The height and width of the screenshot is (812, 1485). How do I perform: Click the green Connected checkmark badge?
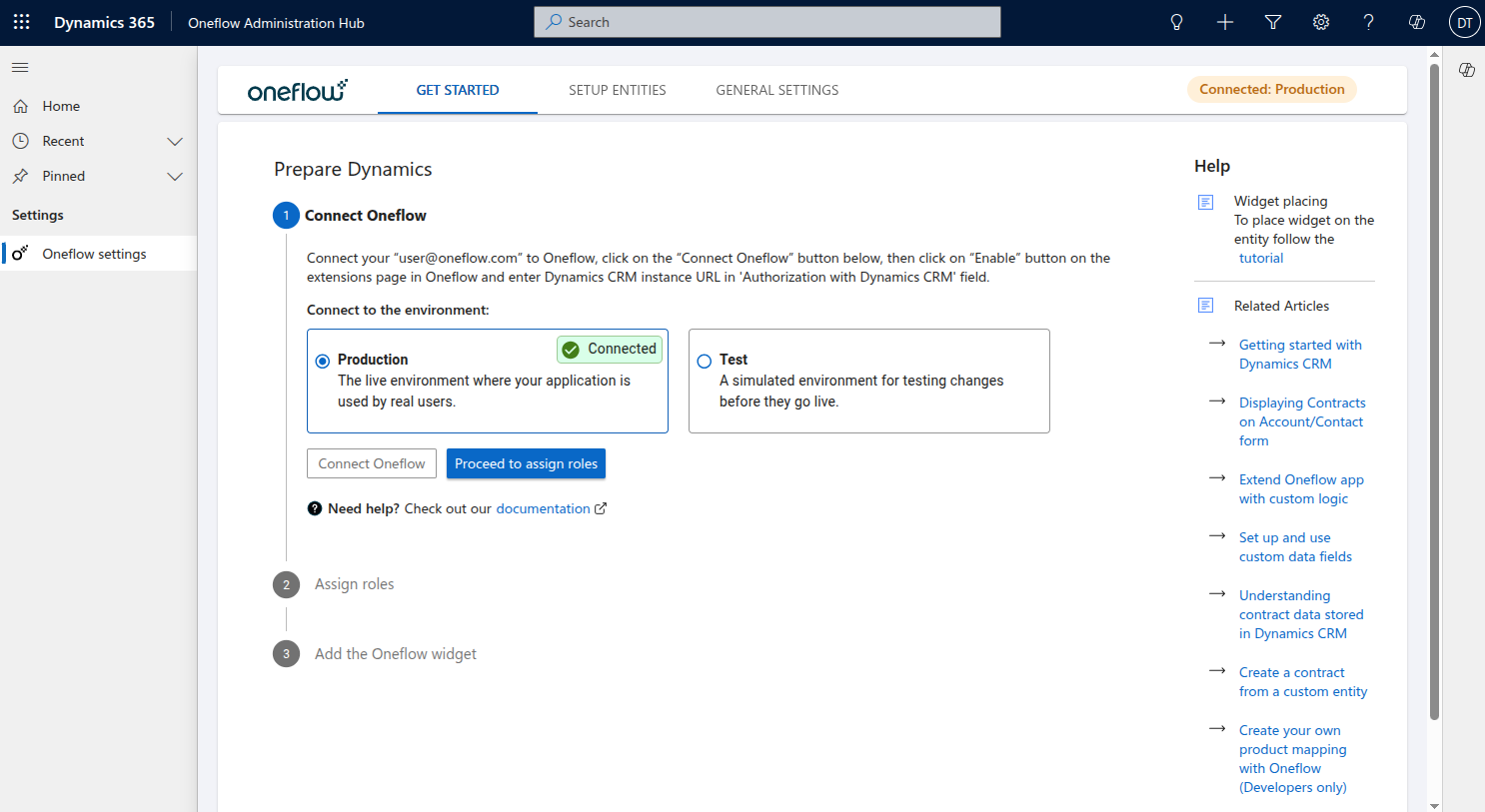(x=610, y=349)
